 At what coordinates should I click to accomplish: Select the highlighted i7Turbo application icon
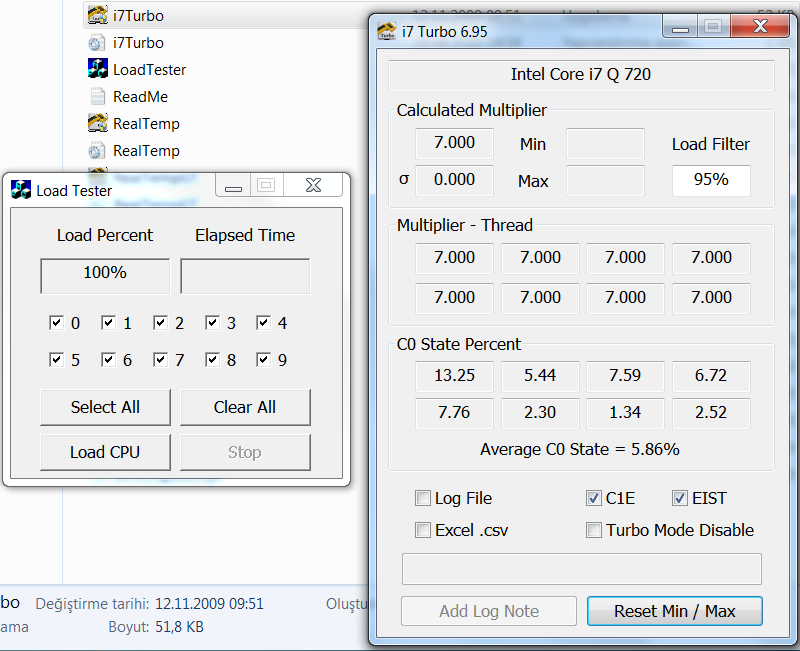click(97, 15)
